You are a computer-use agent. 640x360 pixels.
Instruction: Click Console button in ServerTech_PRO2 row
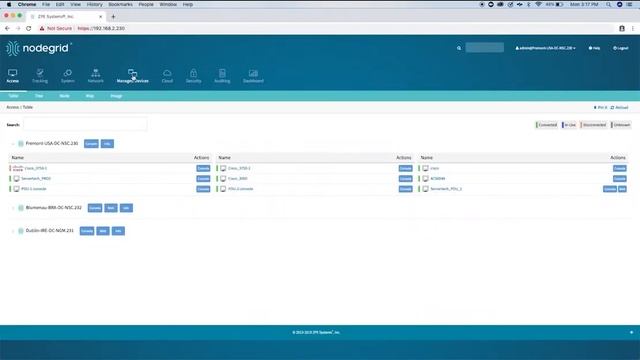pyautogui.click(x=203, y=179)
